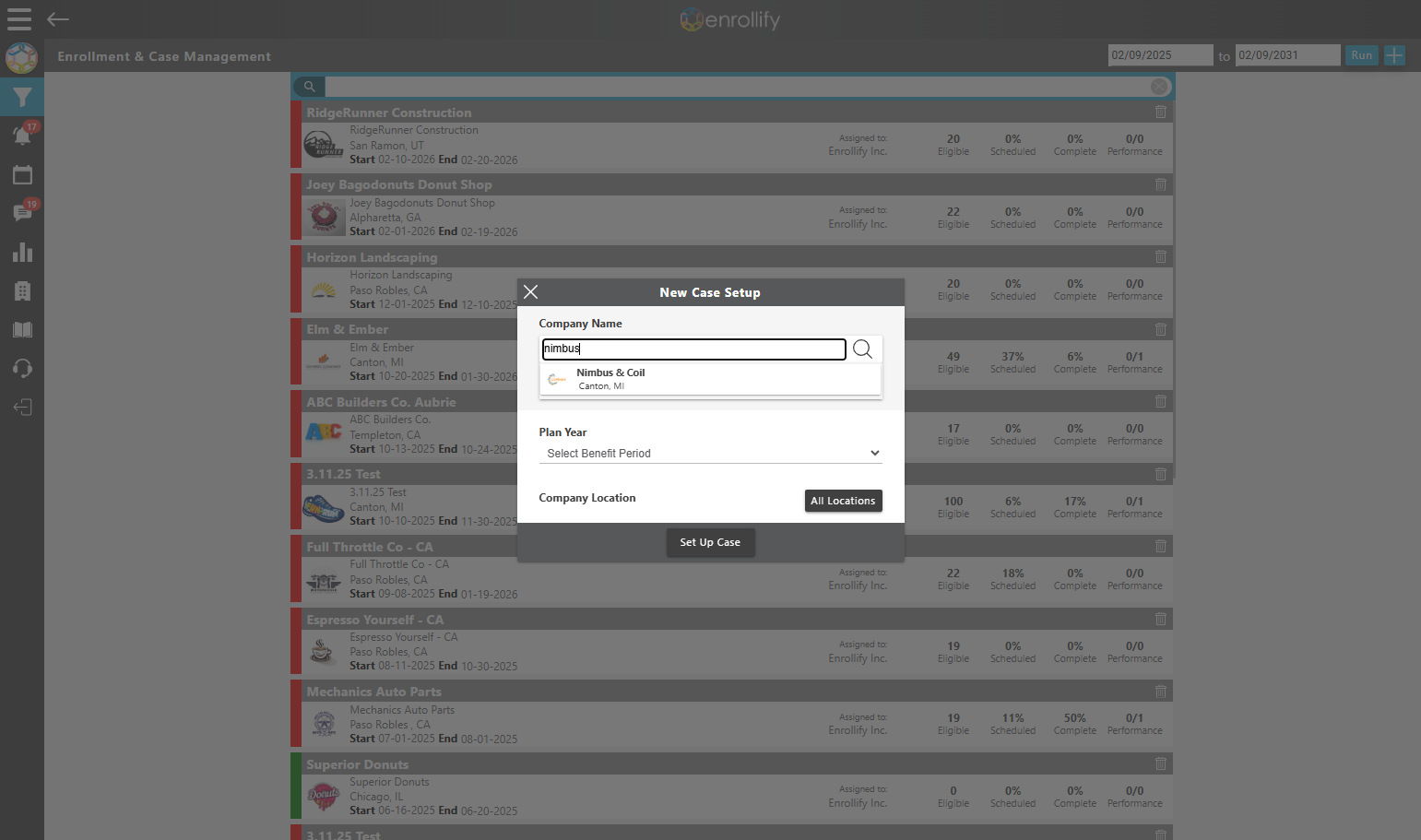Screen dimensions: 1421x840
Task: Open the hamburger menu icon
Action: pyautogui.click(x=19, y=19)
